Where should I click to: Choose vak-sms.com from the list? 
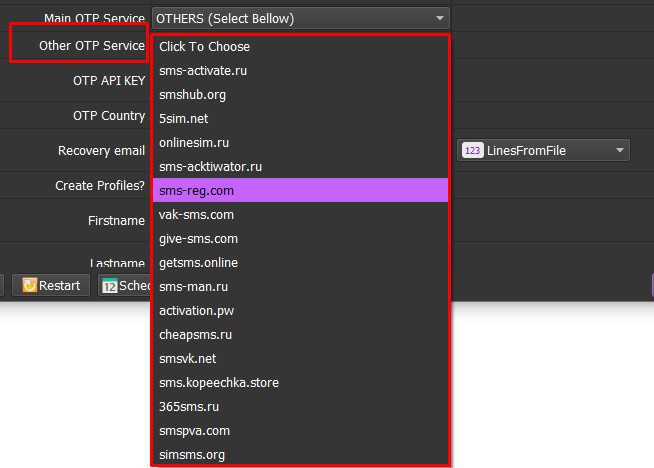301,214
